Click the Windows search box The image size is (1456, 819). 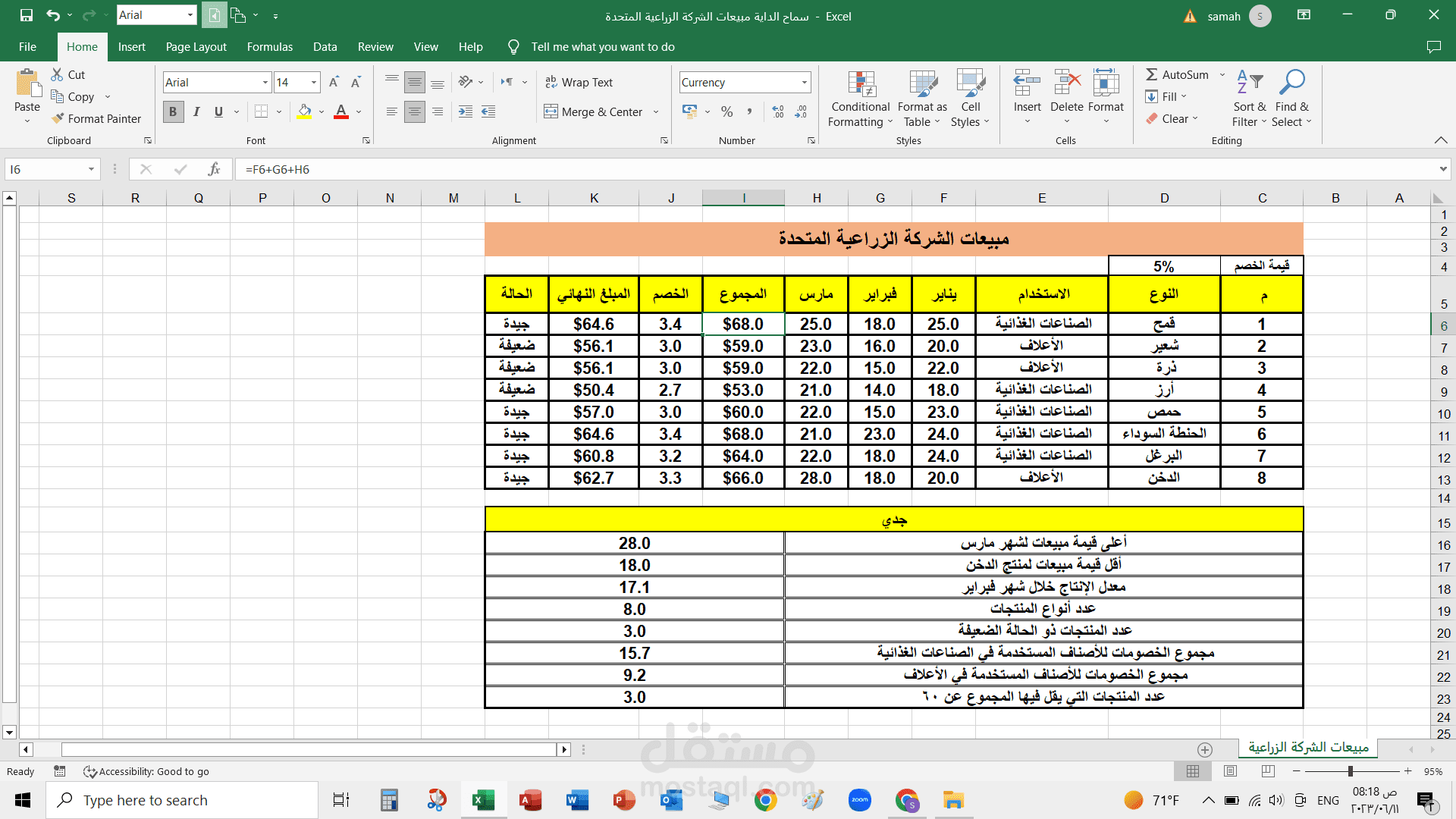(182, 800)
